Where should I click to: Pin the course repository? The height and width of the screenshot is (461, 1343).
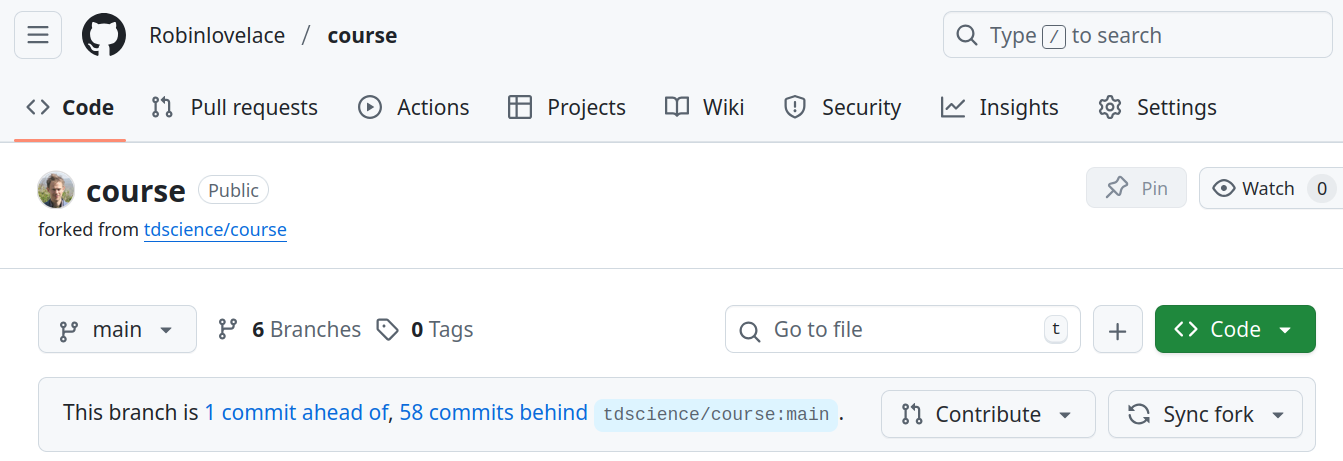tap(1136, 188)
